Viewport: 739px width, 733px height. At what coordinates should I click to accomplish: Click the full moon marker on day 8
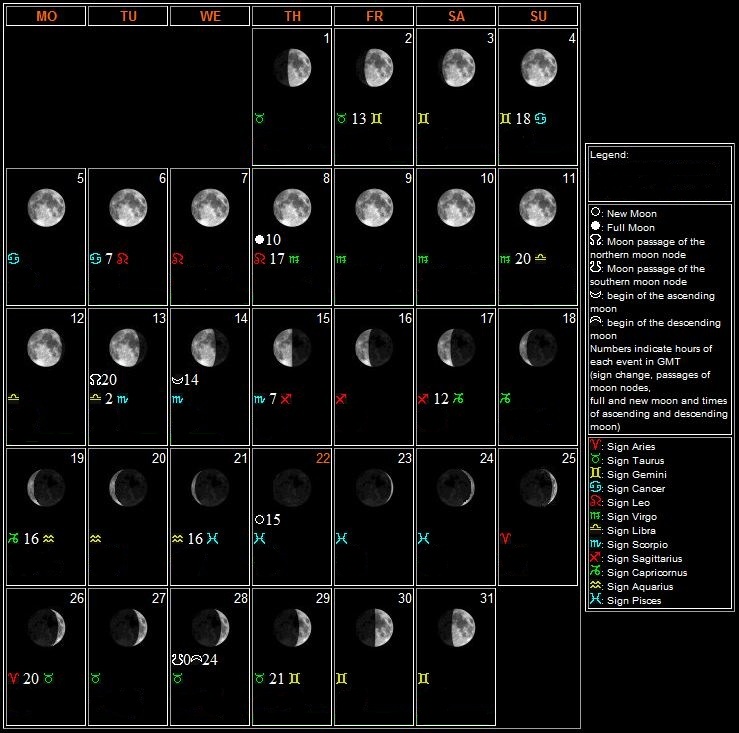[260, 240]
